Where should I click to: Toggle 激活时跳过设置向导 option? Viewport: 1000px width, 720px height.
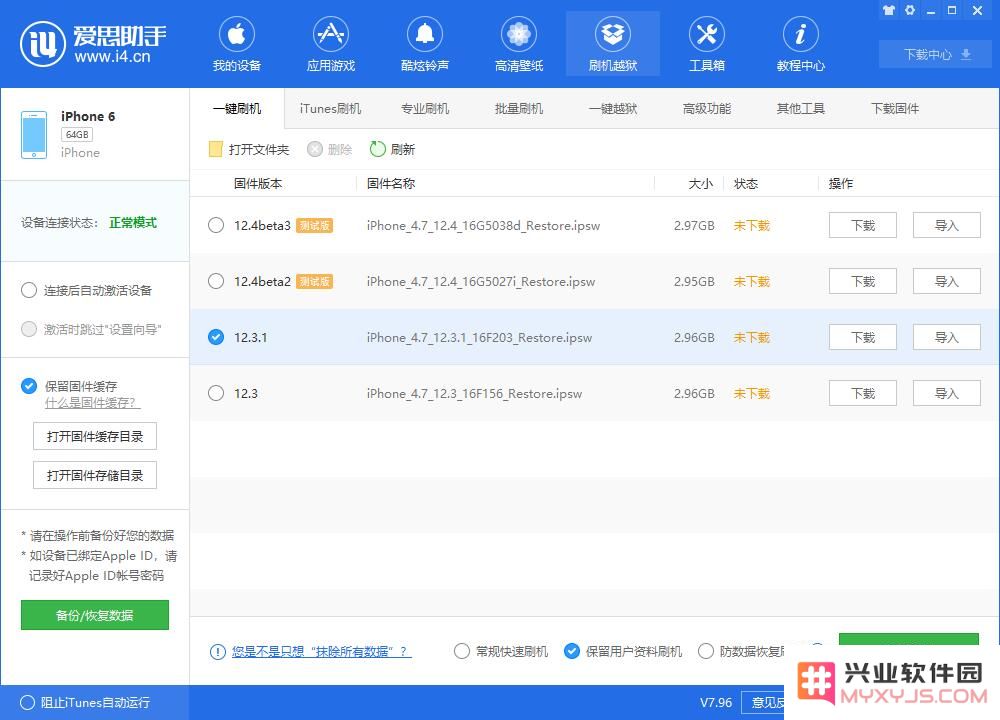[x=29, y=329]
